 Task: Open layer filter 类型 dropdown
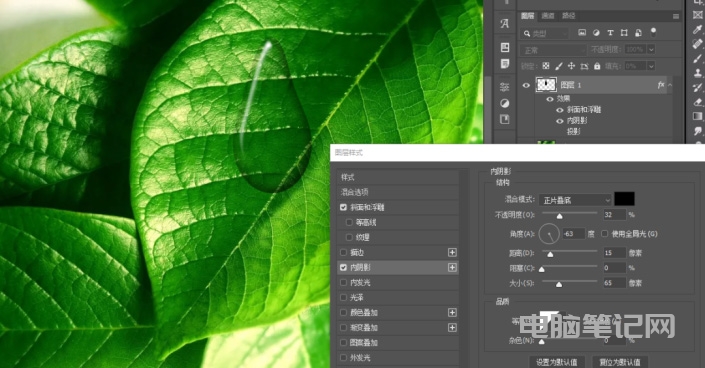pos(545,33)
